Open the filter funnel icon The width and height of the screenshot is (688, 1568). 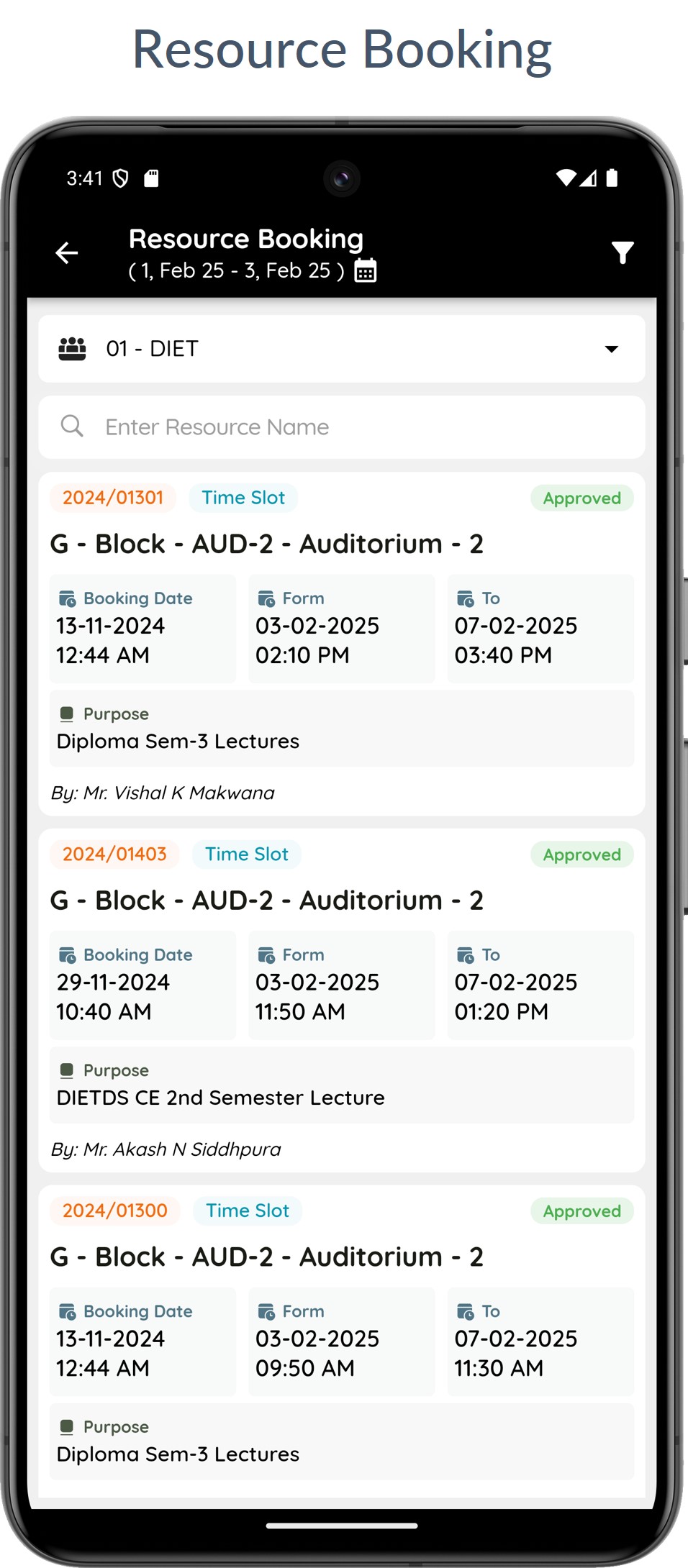[623, 252]
